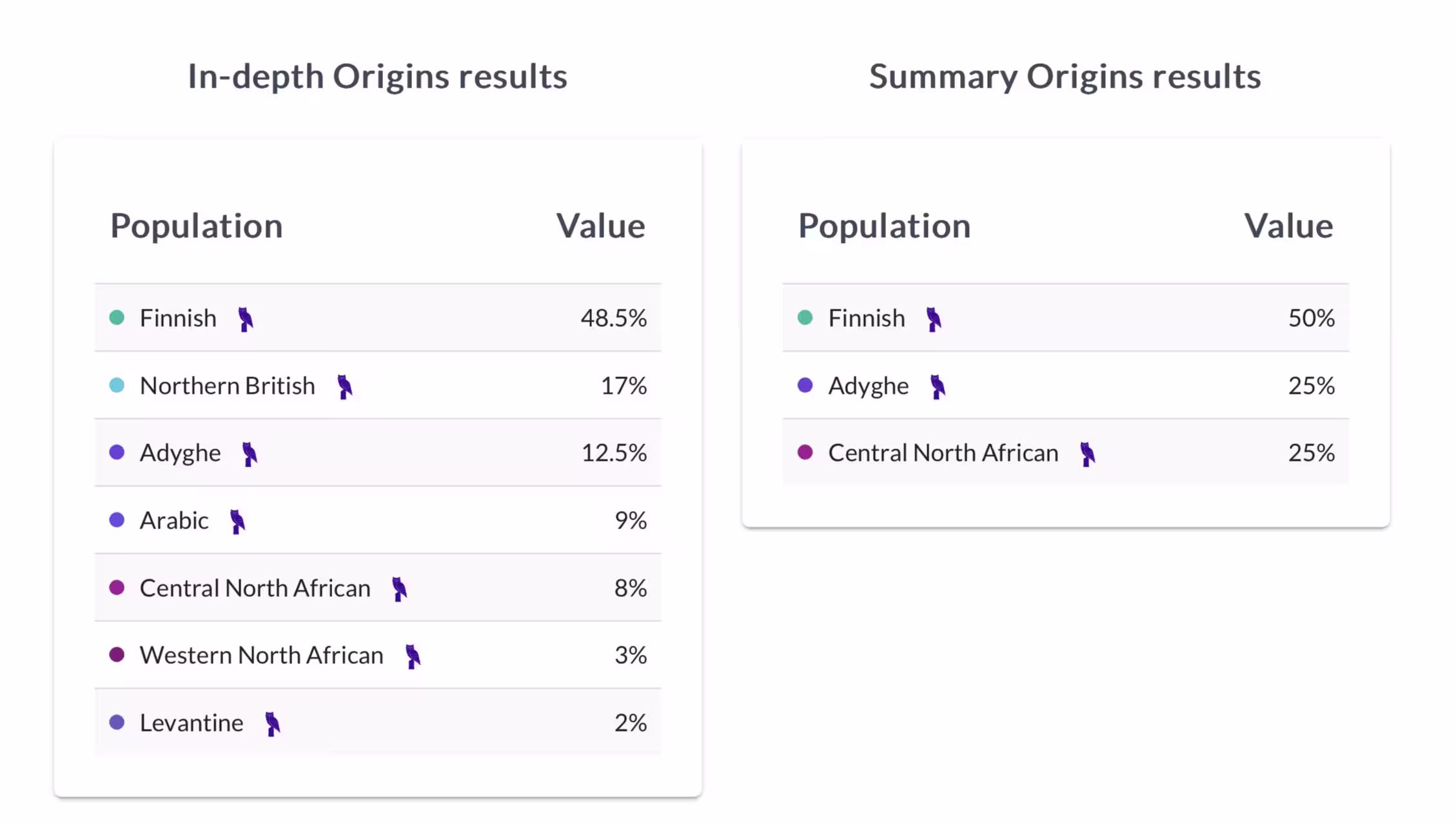
Task: Click the owl icon beside Levantine
Action: pyautogui.click(x=273, y=724)
